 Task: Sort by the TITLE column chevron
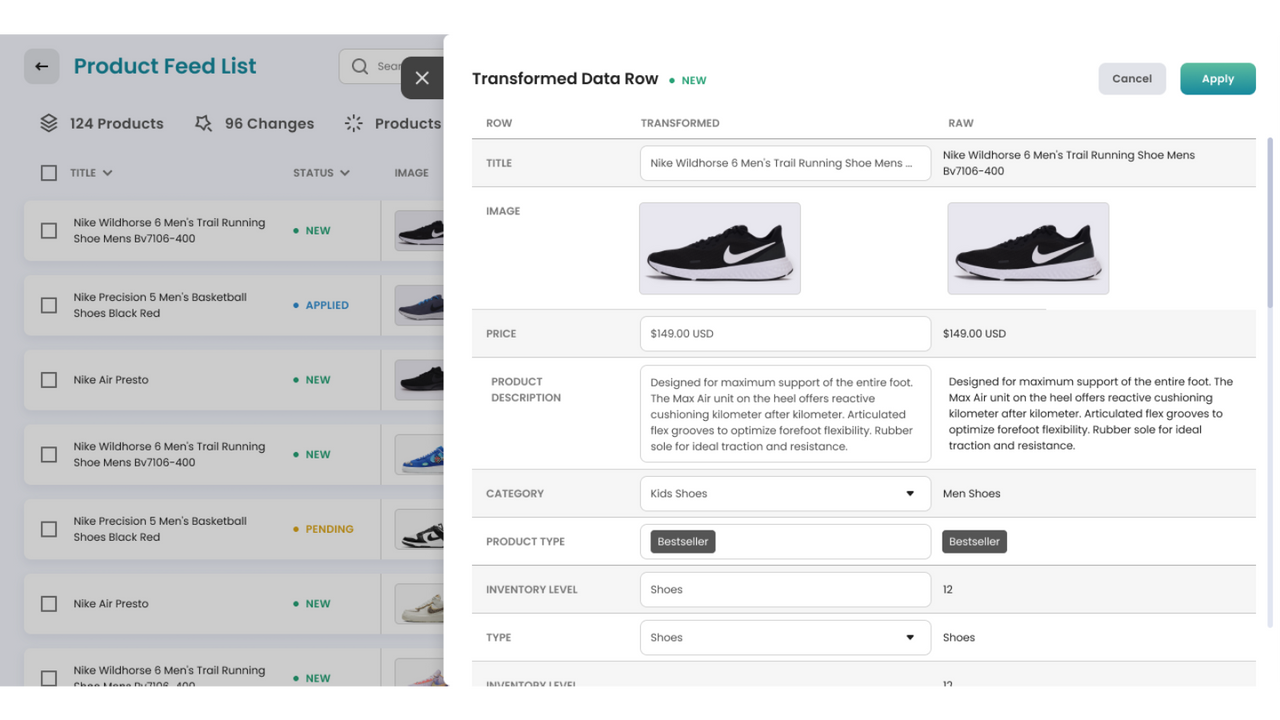107,173
